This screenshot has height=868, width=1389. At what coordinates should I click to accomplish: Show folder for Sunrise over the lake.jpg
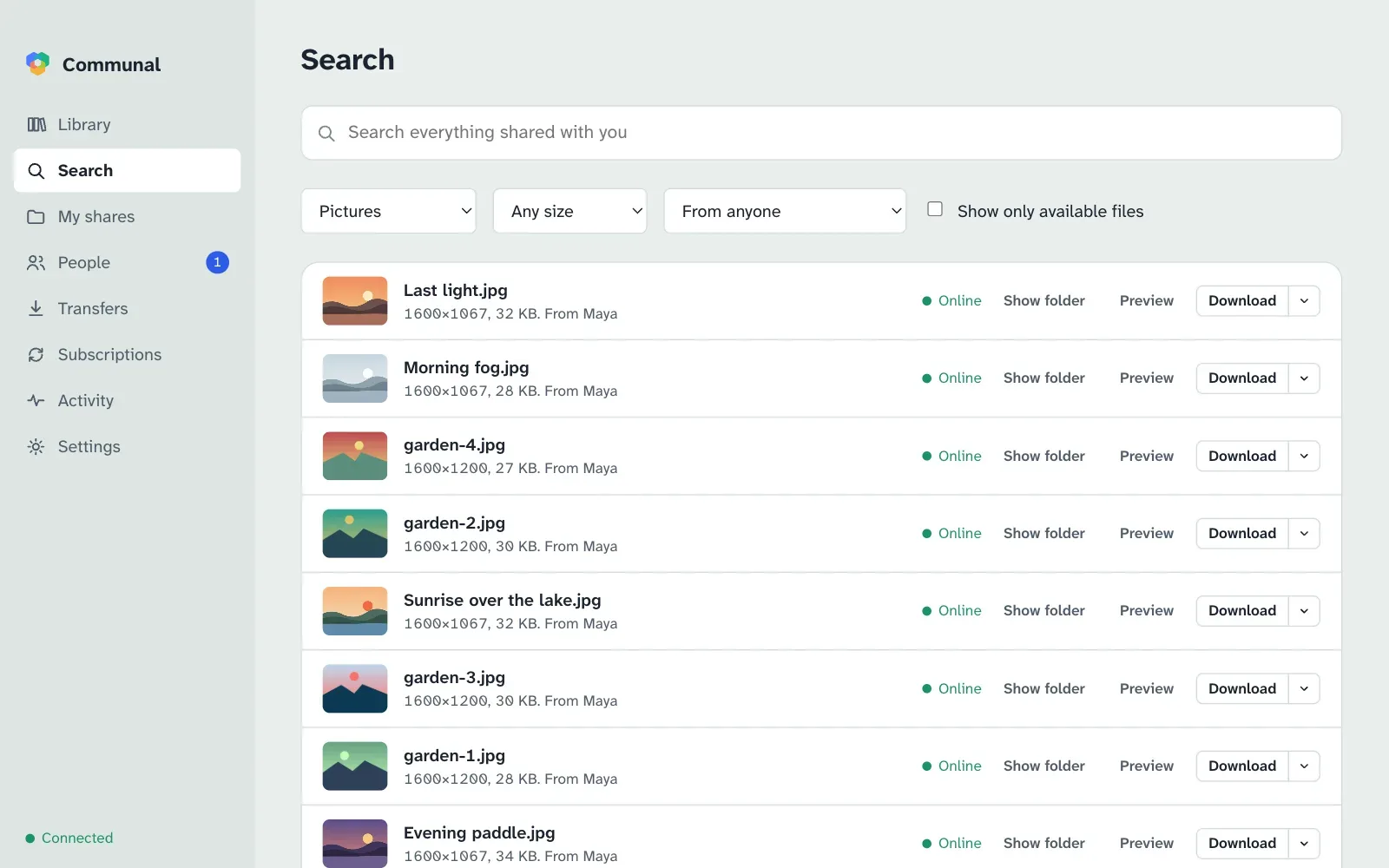pyautogui.click(x=1044, y=610)
